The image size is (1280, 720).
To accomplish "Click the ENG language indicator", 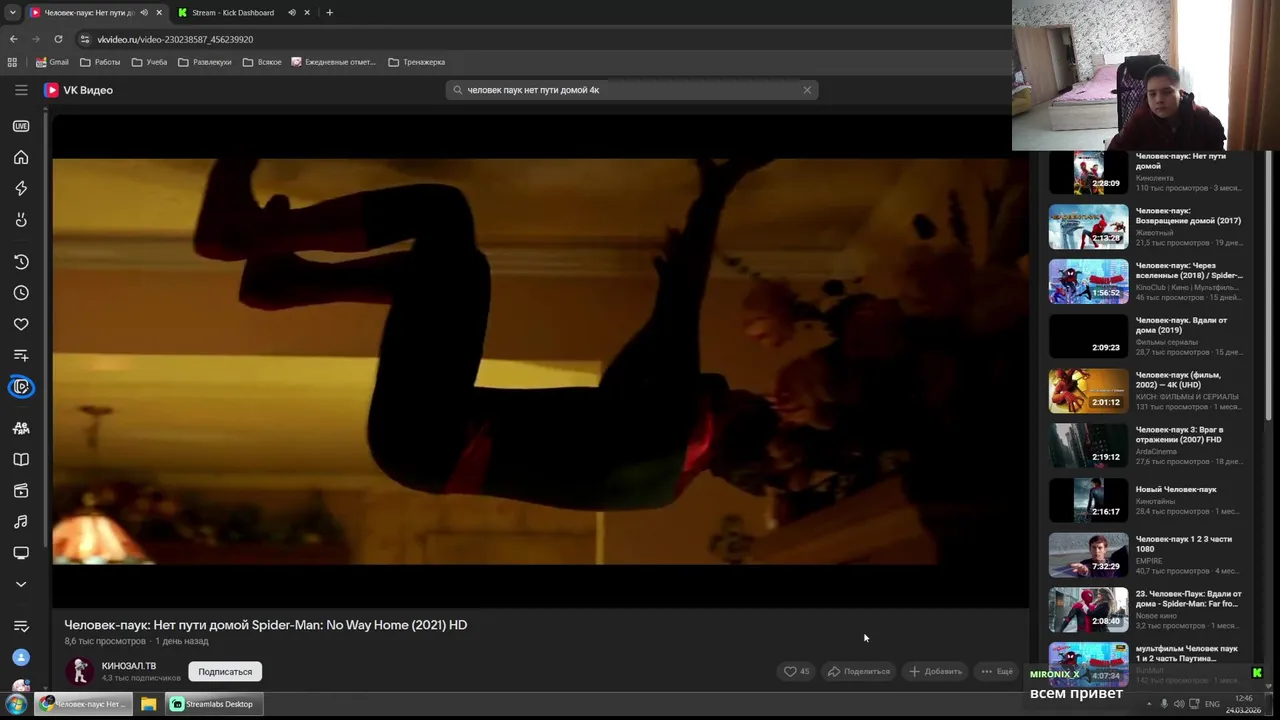I will click(1212, 704).
